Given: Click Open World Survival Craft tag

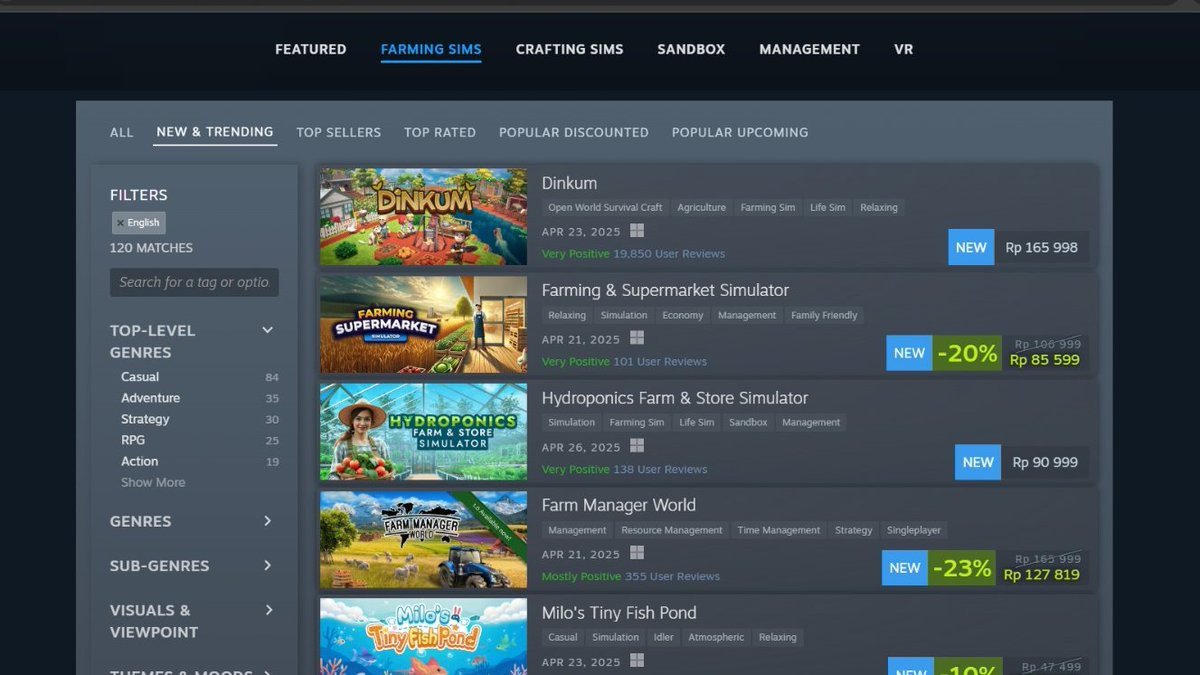Looking at the screenshot, I should click(605, 208).
